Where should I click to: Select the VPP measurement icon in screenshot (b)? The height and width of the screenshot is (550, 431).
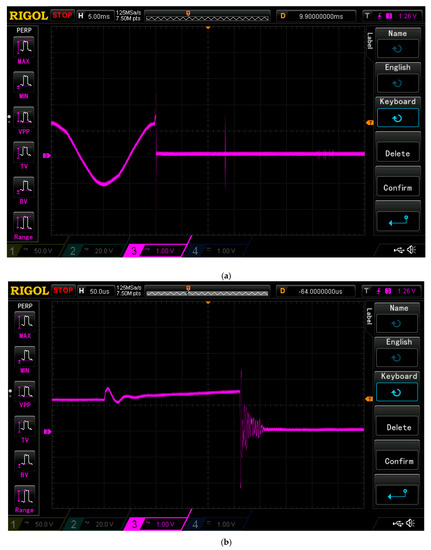click(25, 391)
